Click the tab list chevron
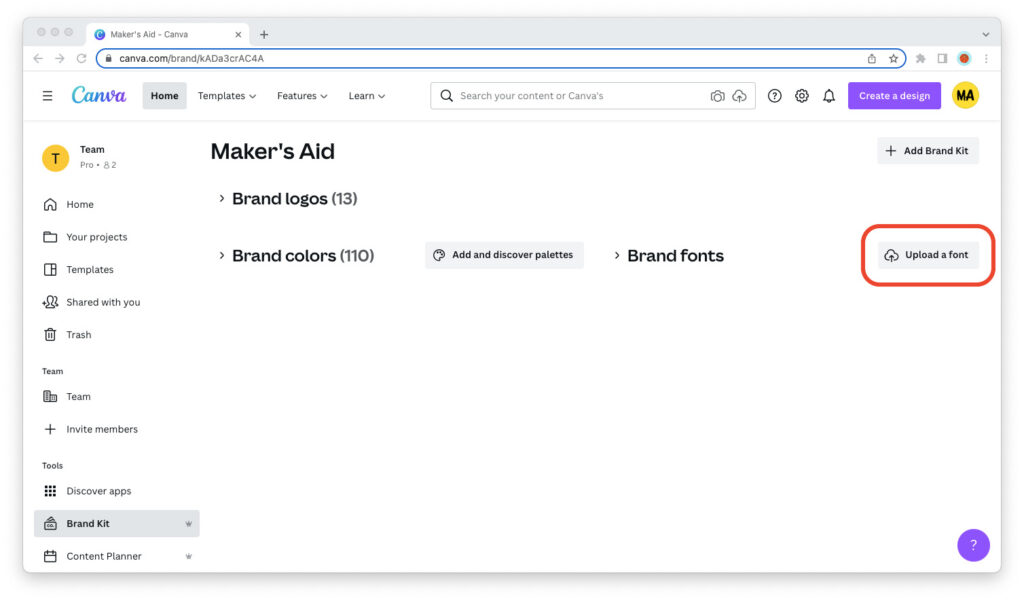 (x=985, y=35)
